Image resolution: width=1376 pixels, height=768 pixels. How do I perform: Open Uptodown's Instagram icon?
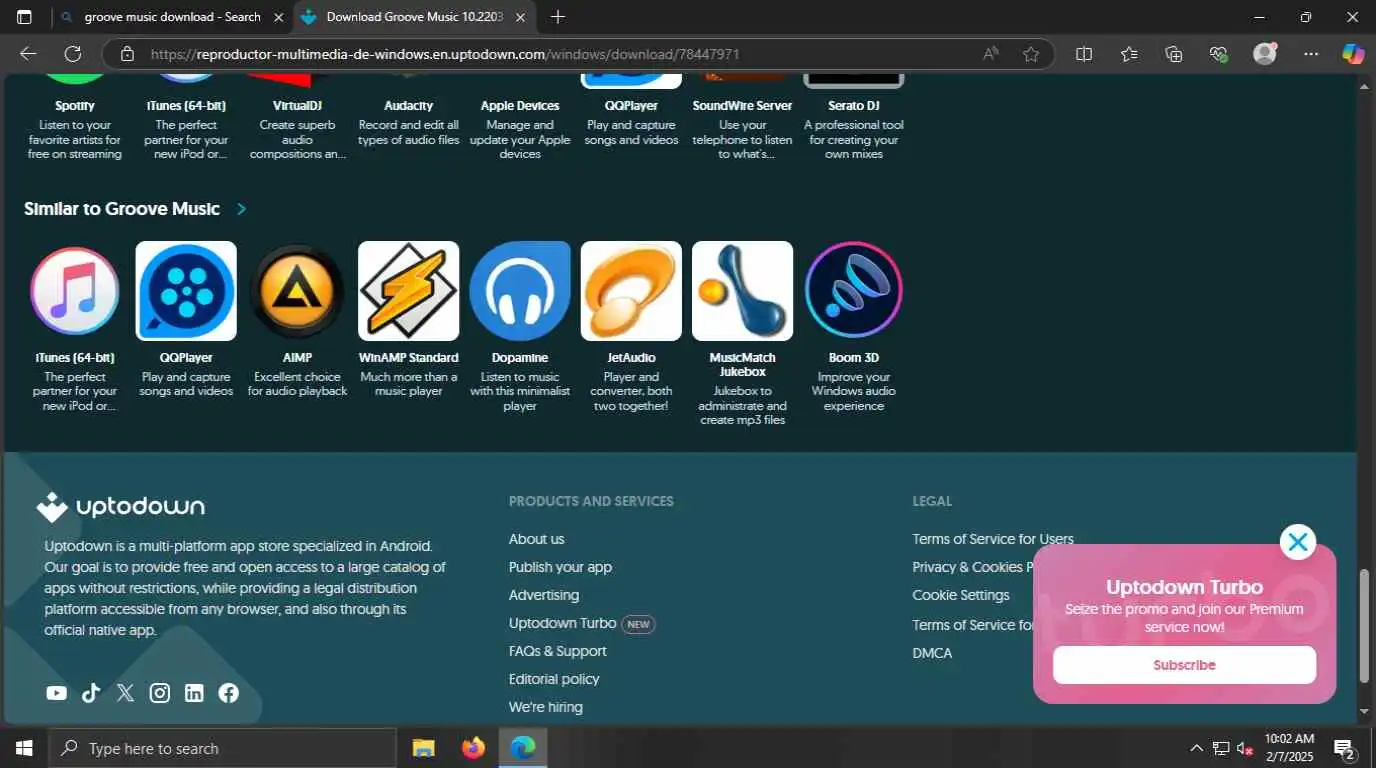(160, 693)
